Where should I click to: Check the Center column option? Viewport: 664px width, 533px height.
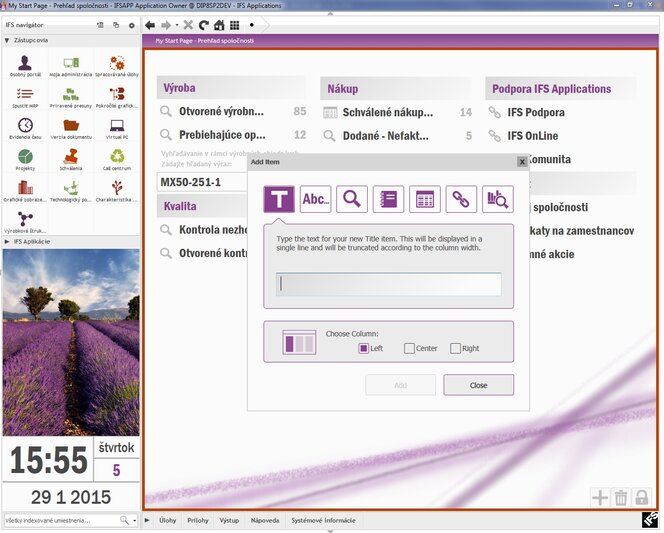tap(409, 348)
